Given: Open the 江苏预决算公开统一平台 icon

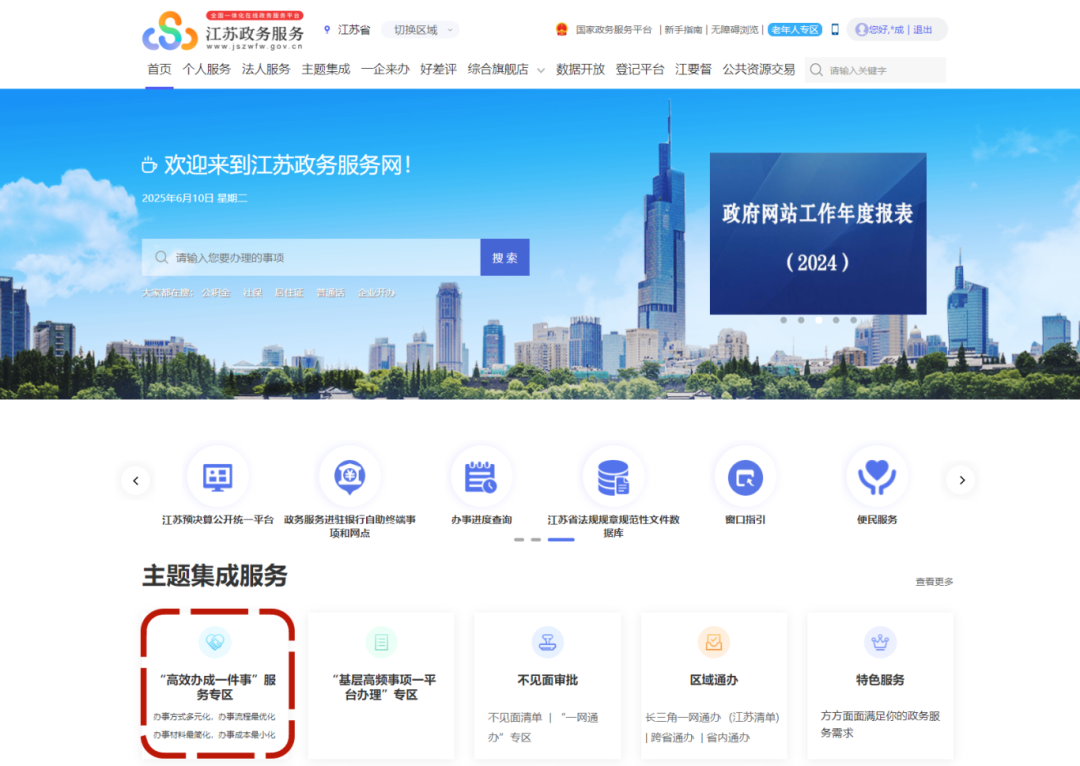Looking at the screenshot, I should (x=217, y=477).
